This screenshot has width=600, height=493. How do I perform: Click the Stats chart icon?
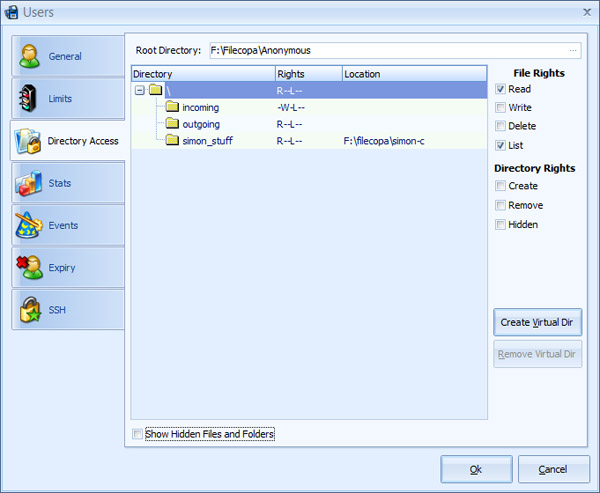click(28, 183)
